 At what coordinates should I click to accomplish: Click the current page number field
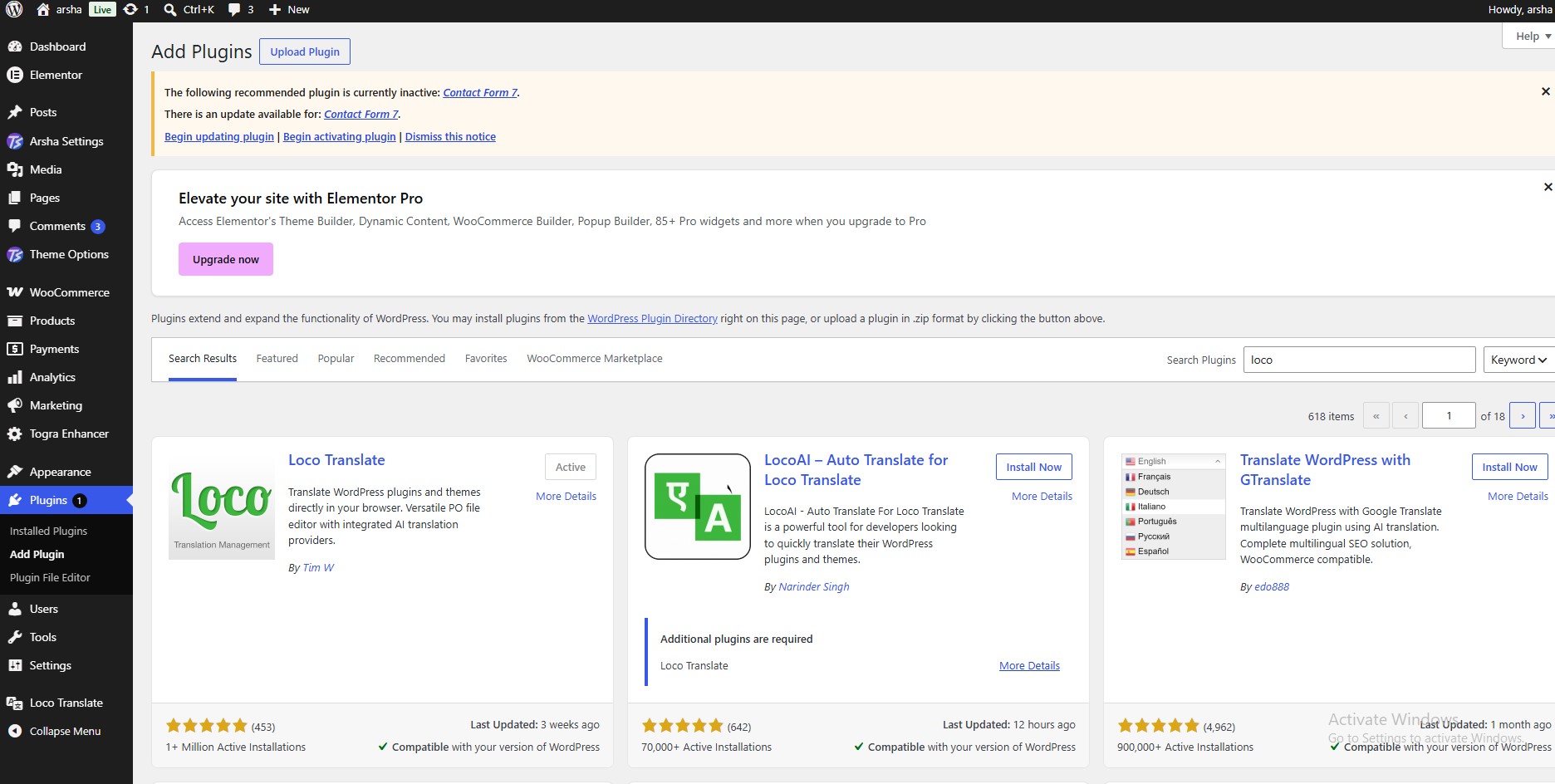(1449, 415)
